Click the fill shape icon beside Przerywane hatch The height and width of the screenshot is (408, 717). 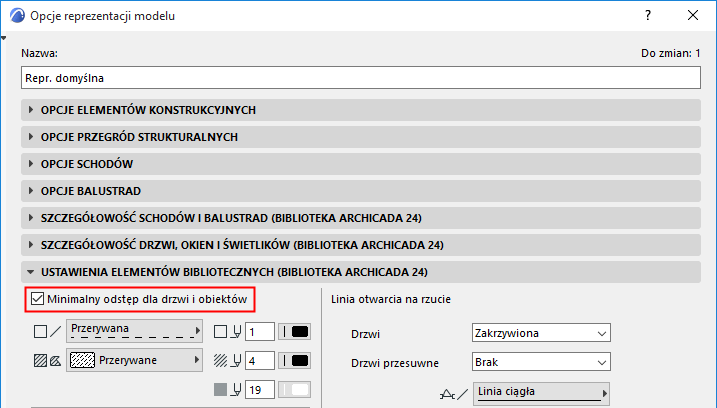click(x=55, y=361)
